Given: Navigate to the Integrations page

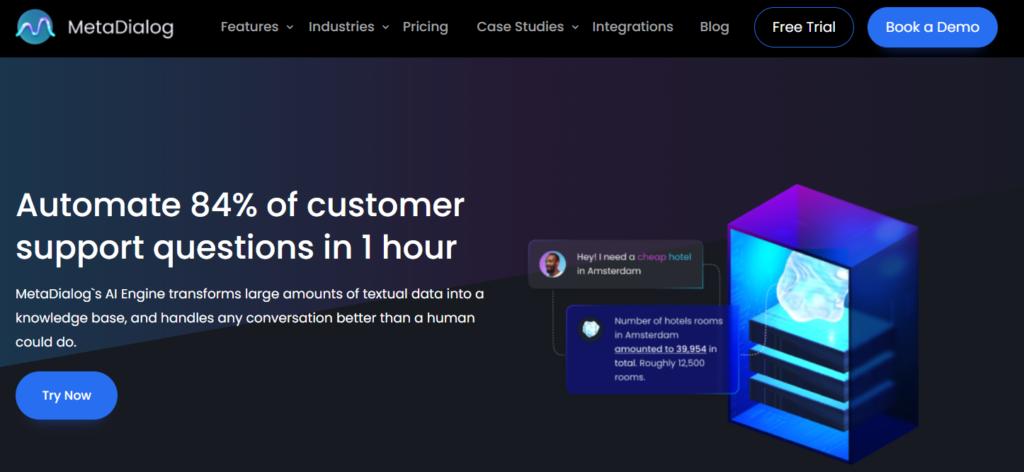Looking at the screenshot, I should [x=632, y=27].
